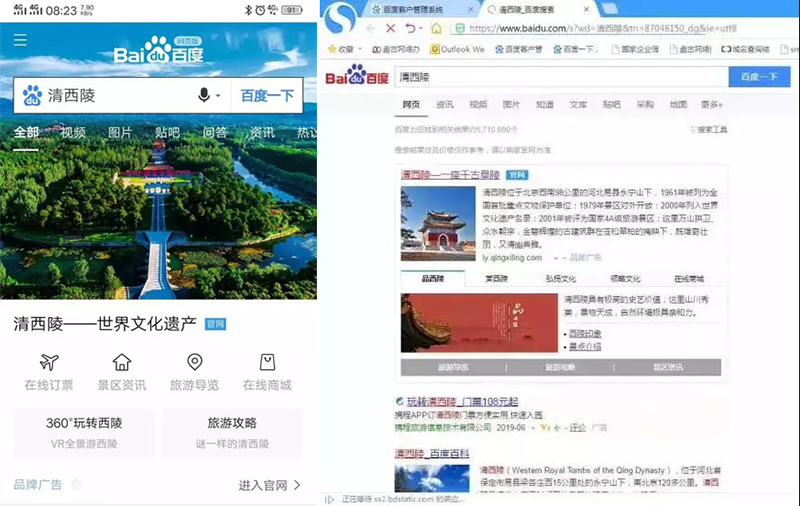Select the 视频 tab on desktop Baidu
The image size is (800, 506).
pyautogui.click(x=478, y=105)
